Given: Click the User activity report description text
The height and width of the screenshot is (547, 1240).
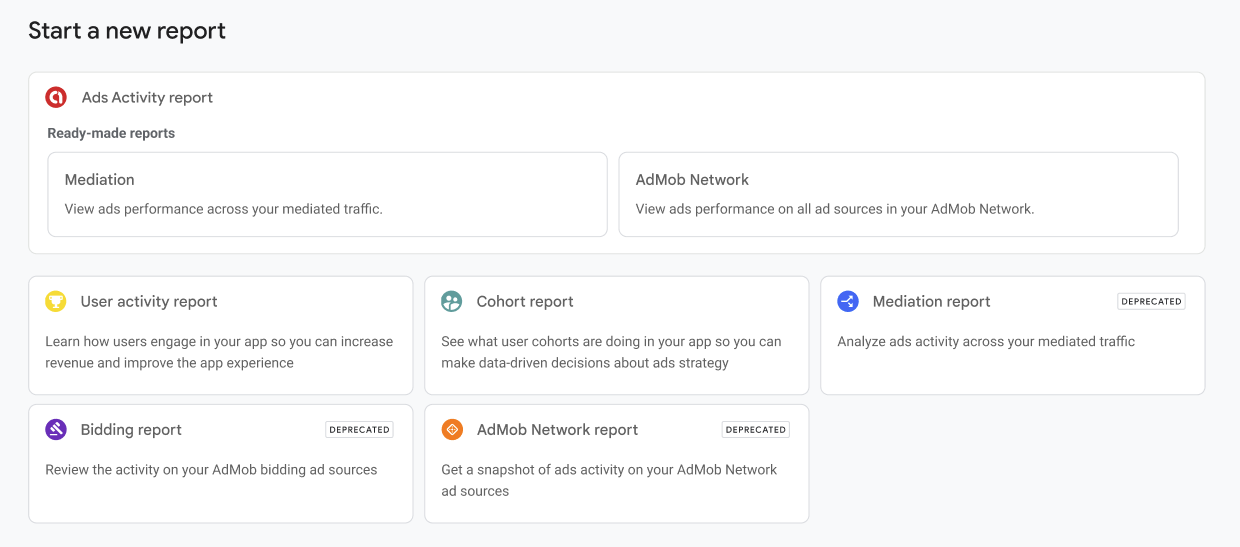Looking at the screenshot, I should pos(219,352).
